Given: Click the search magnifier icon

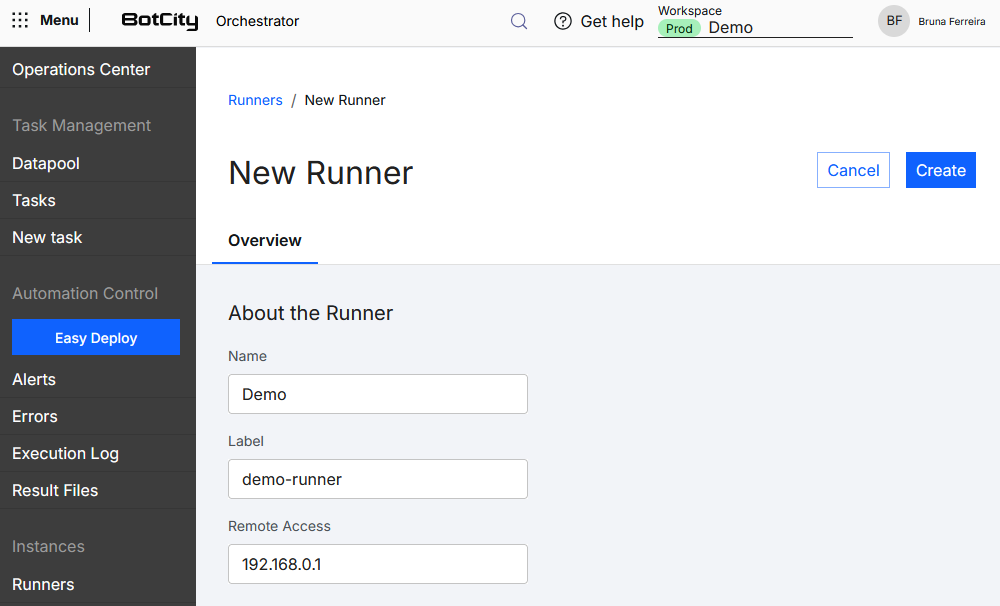Looking at the screenshot, I should [519, 22].
